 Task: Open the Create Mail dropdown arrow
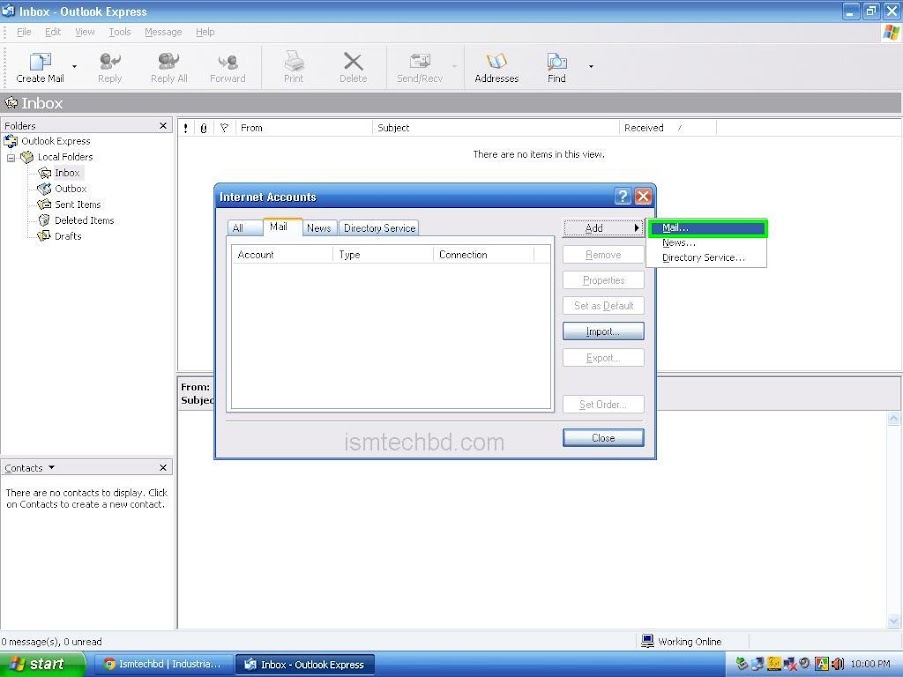tap(74, 67)
